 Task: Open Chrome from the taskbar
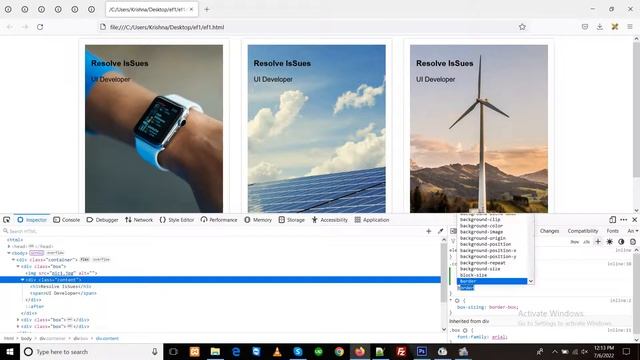coord(339,351)
